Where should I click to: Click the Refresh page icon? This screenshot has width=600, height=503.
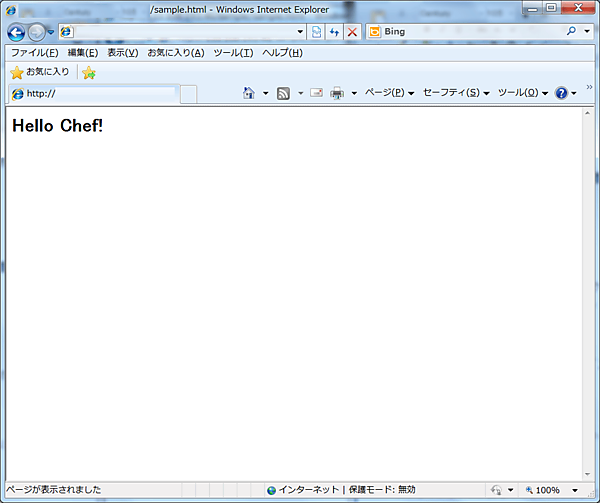tap(334, 32)
